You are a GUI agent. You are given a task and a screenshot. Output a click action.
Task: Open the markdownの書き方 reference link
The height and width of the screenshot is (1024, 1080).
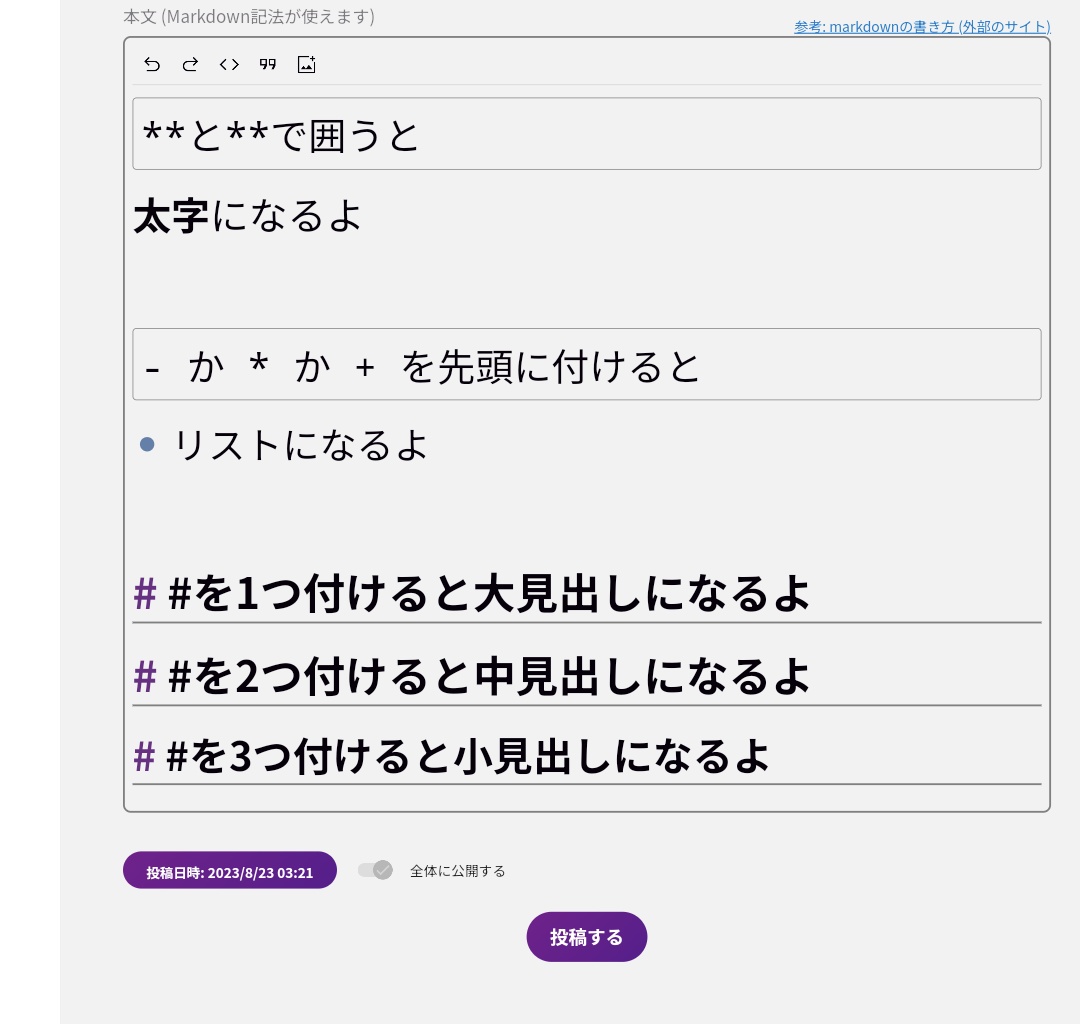(922, 27)
